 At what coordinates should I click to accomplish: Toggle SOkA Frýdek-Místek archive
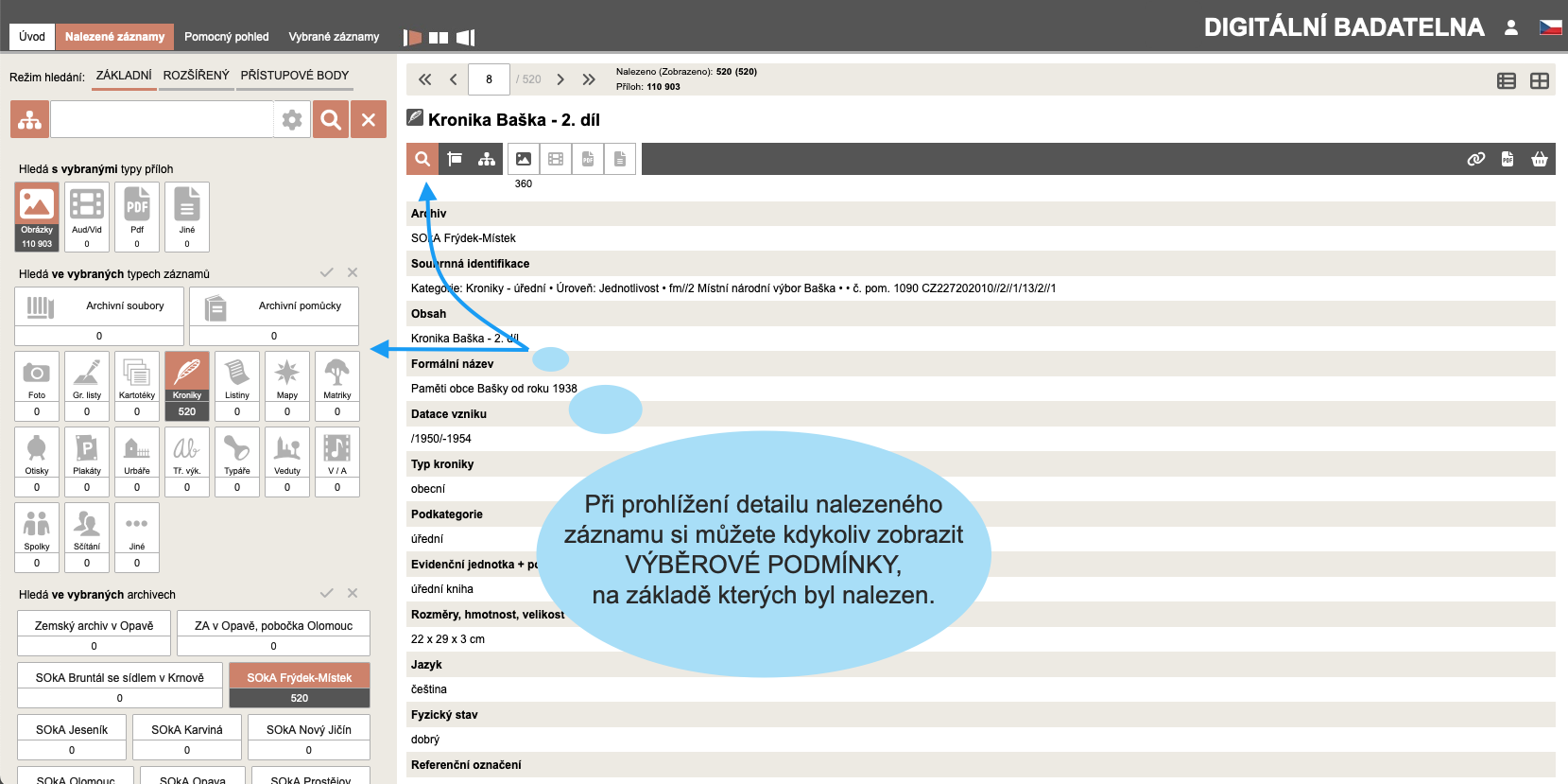[x=300, y=686]
